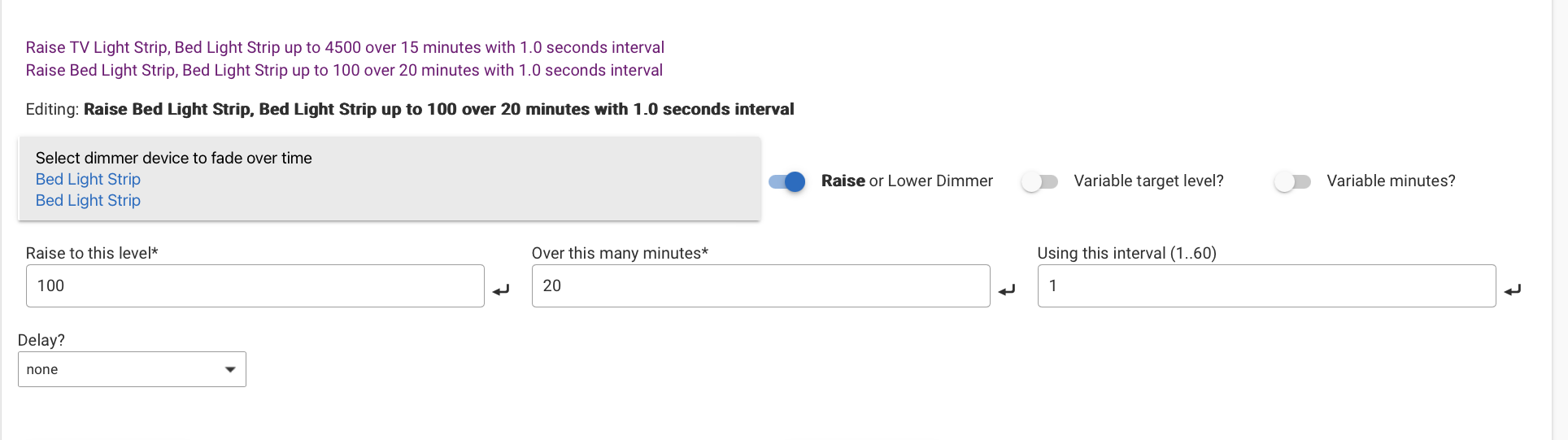Click the bold Editing rule description text

(x=438, y=109)
